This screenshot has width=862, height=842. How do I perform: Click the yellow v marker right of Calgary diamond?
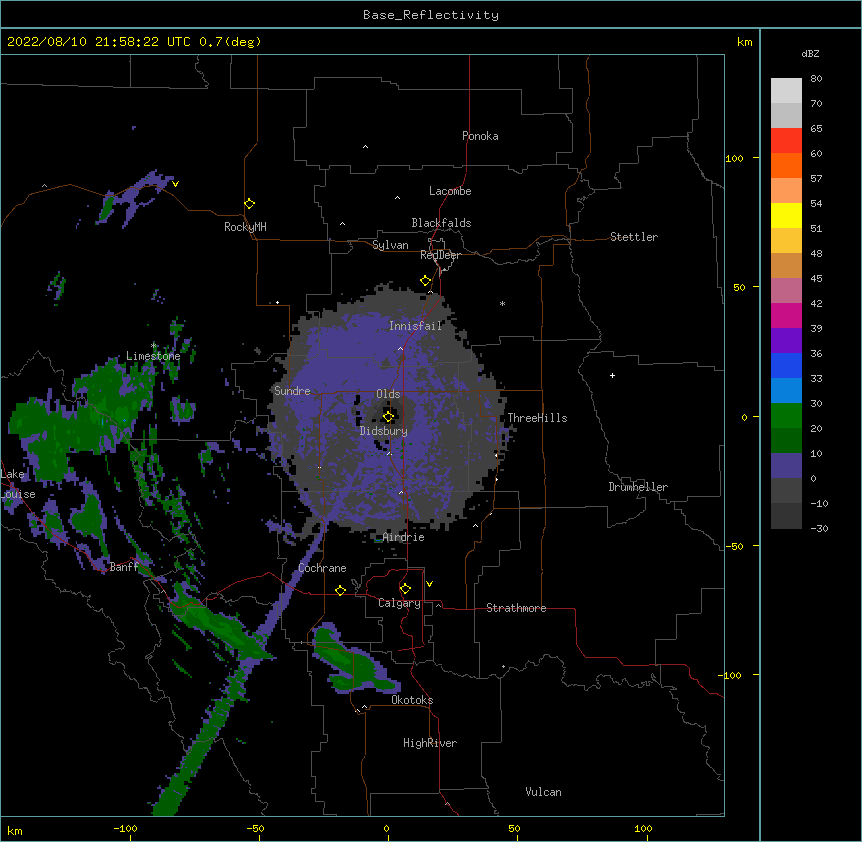point(429,584)
